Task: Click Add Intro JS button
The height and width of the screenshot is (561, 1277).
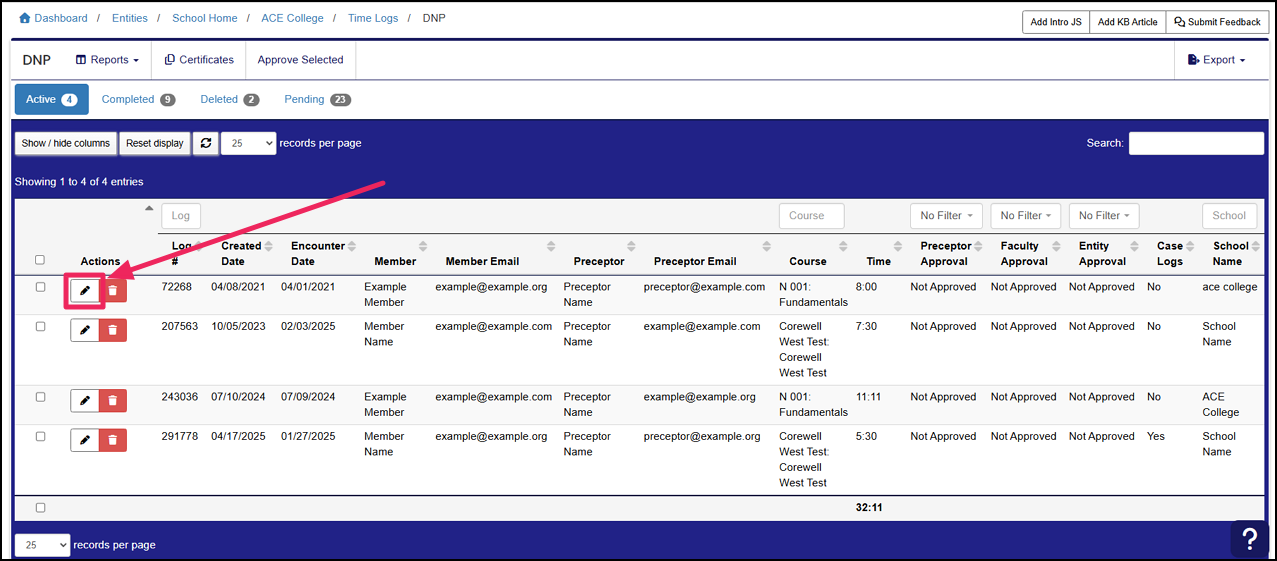Action: 1056,22
